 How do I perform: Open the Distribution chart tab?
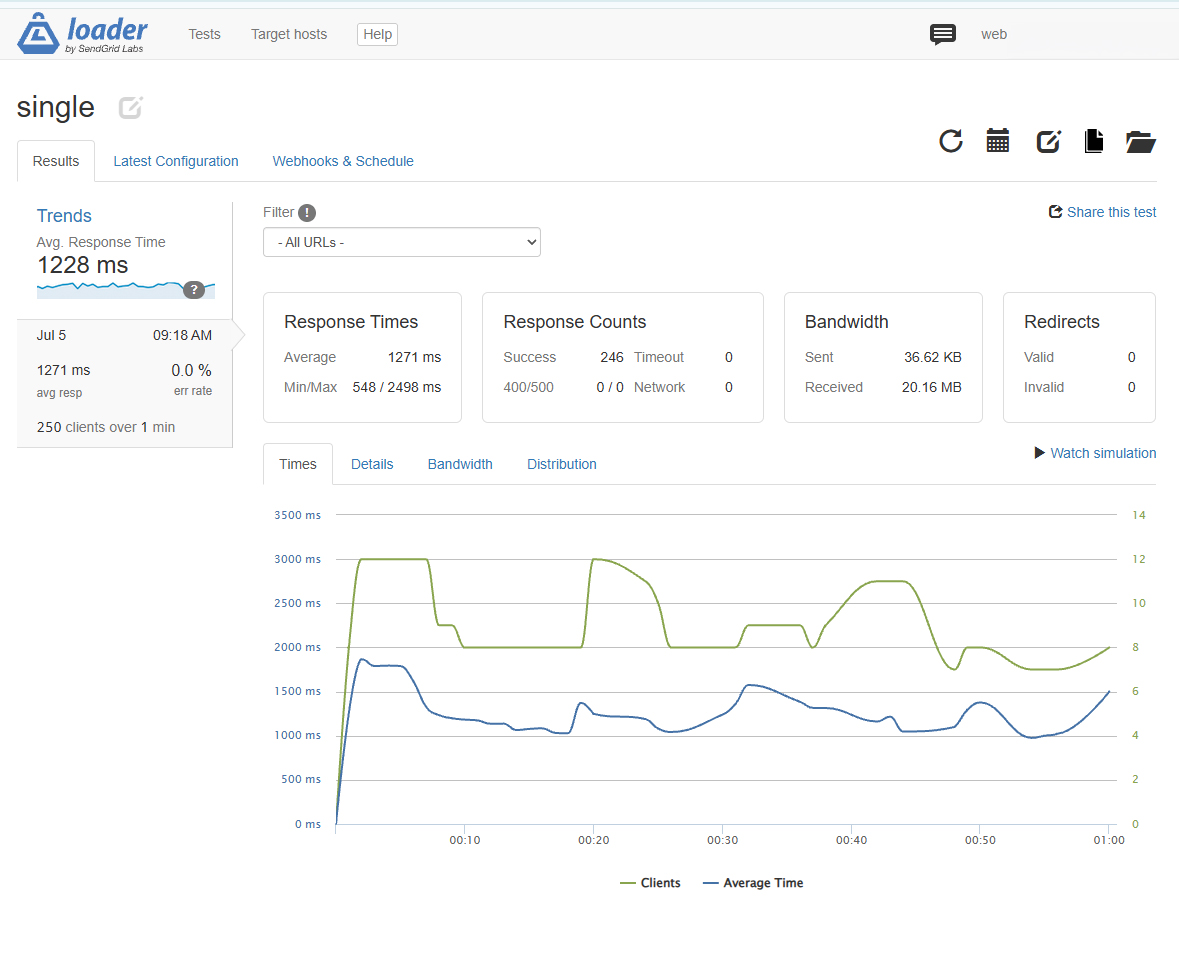562,464
